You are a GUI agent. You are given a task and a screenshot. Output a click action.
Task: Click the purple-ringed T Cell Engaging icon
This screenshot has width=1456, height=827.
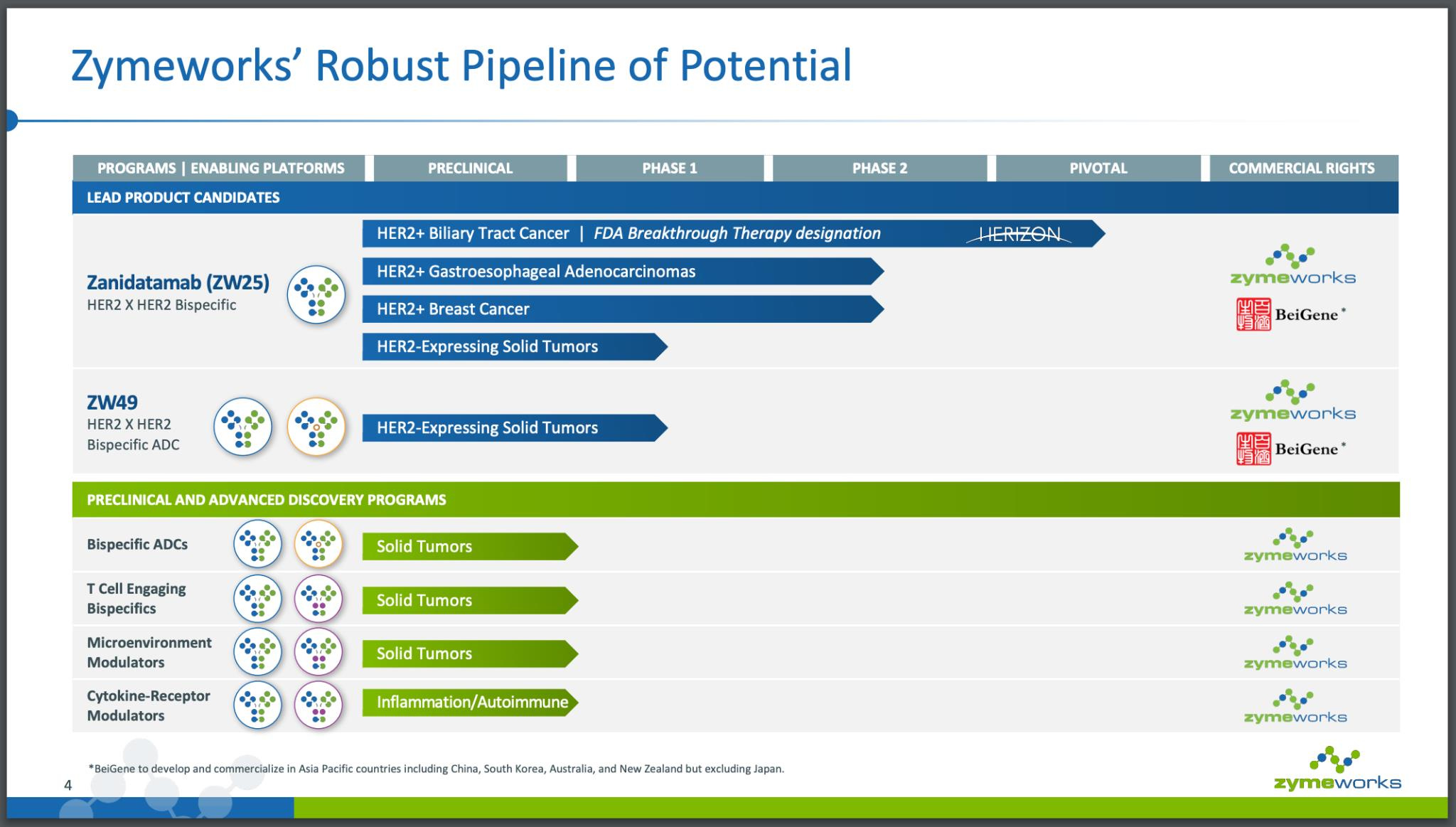[x=318, y=598]
